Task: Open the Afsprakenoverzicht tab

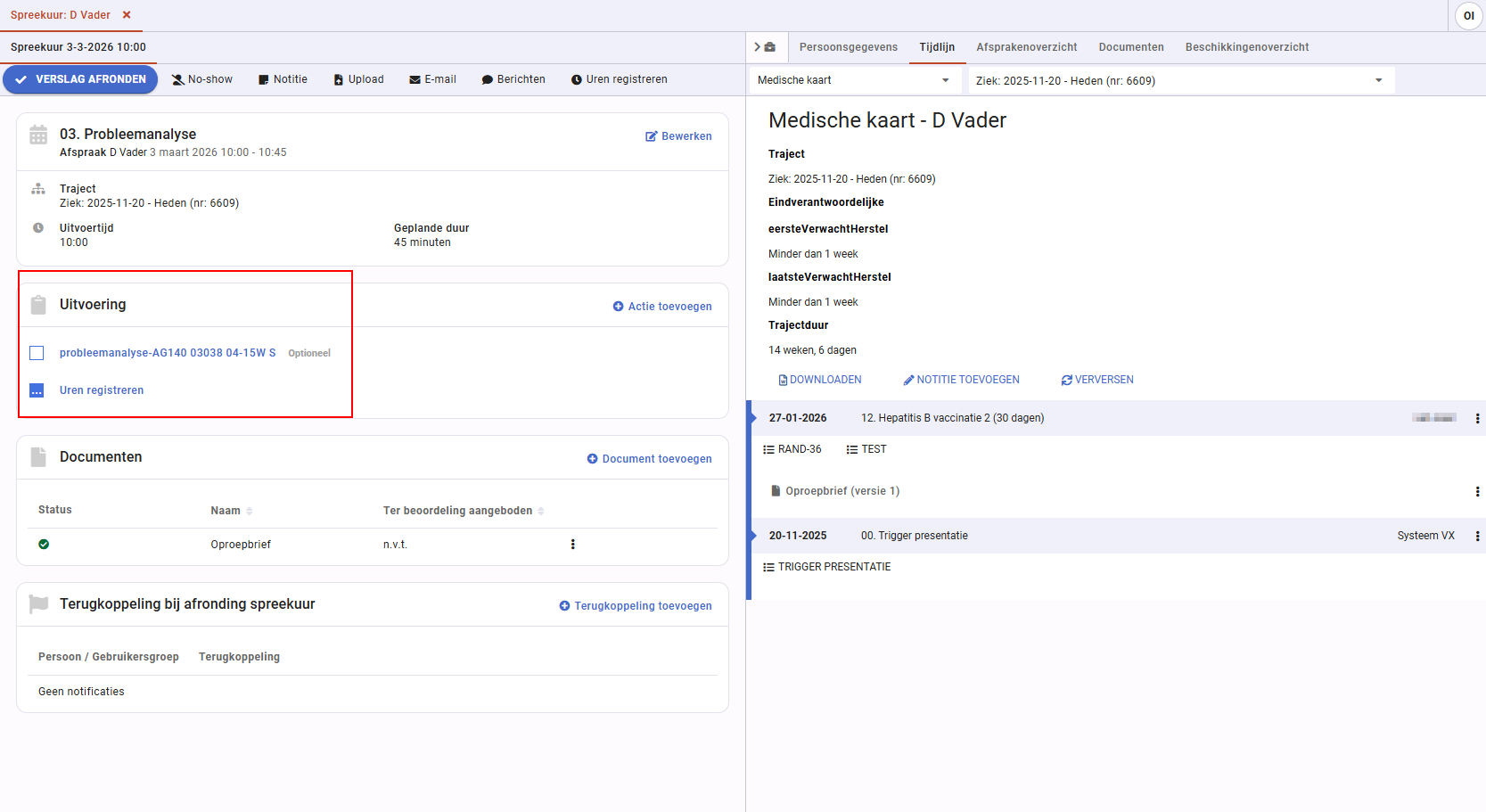Action: pos(1027,47)
